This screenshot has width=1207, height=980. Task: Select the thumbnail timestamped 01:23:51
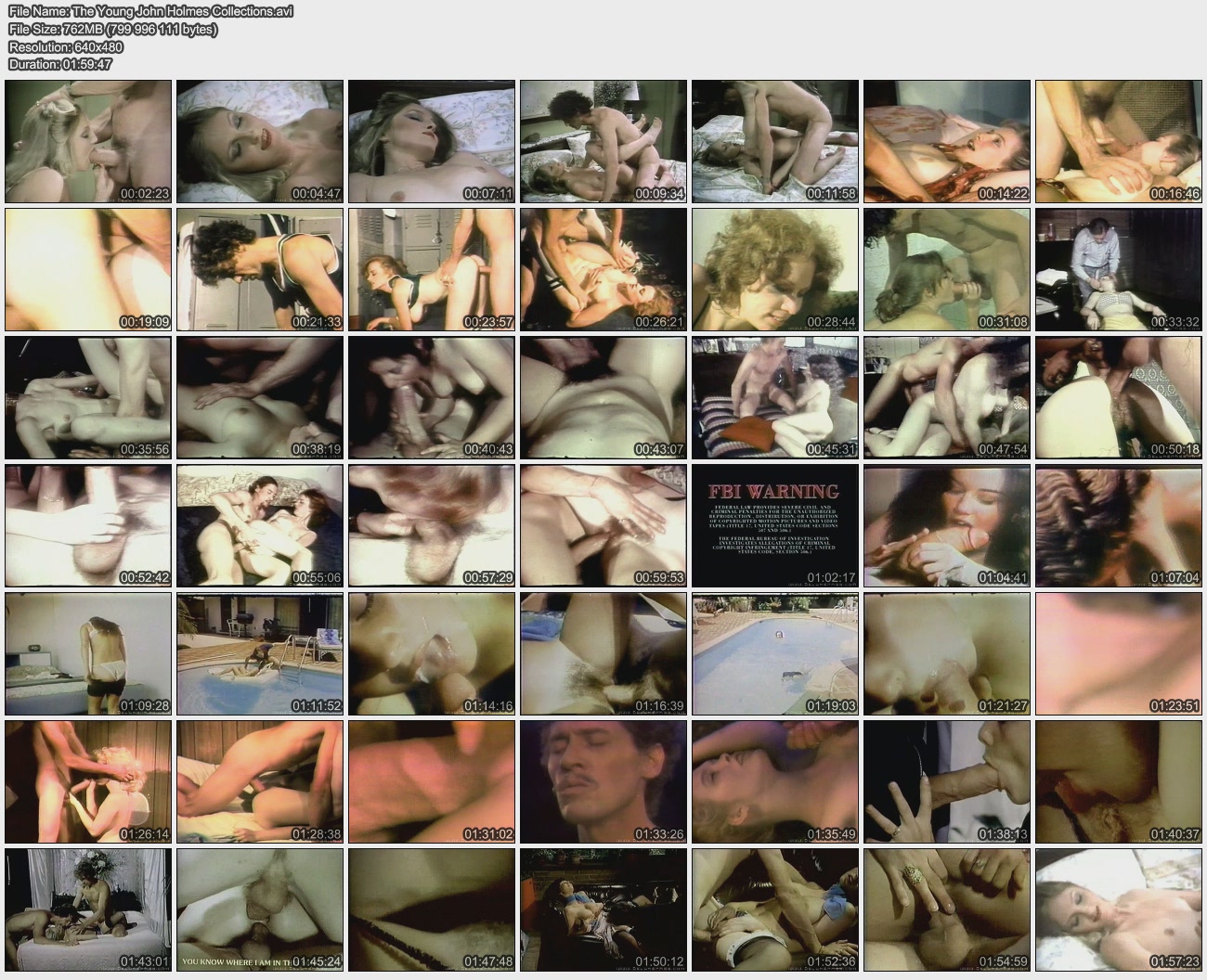tap(1119, 653)
